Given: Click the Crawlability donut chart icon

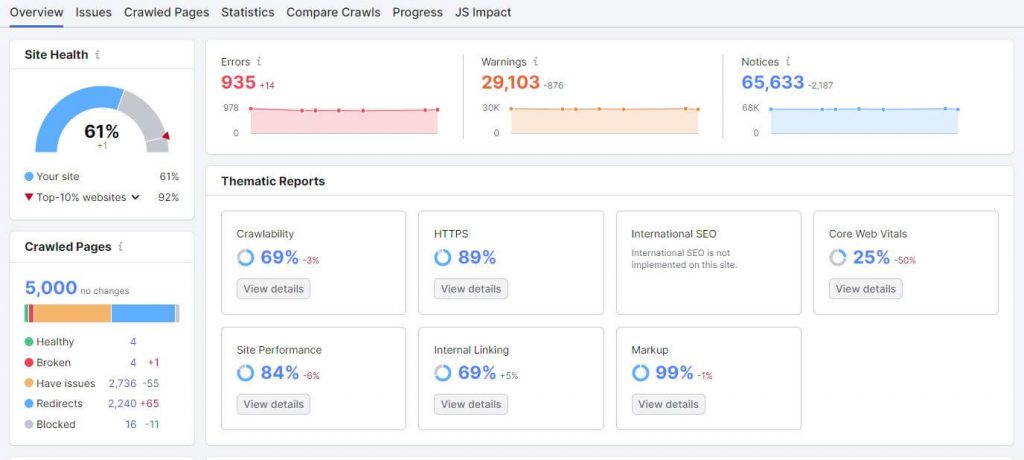Looking at the screenshot, I should (x=245, y=258).
